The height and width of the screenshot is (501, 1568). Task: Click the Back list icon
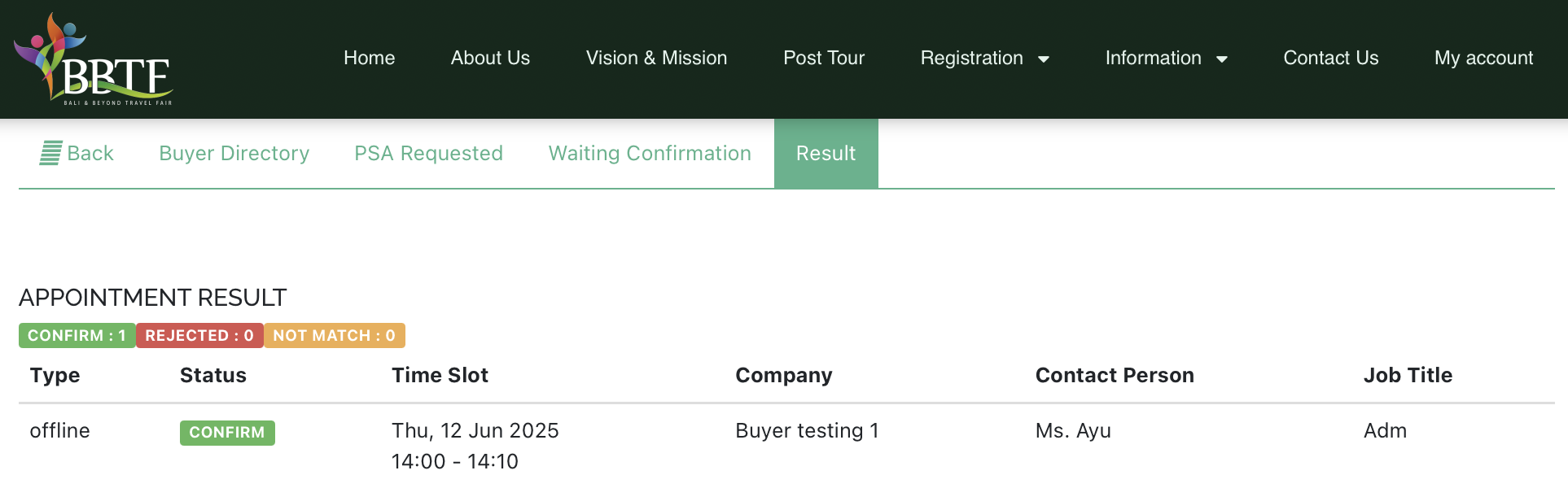click(x=50, y=153)
